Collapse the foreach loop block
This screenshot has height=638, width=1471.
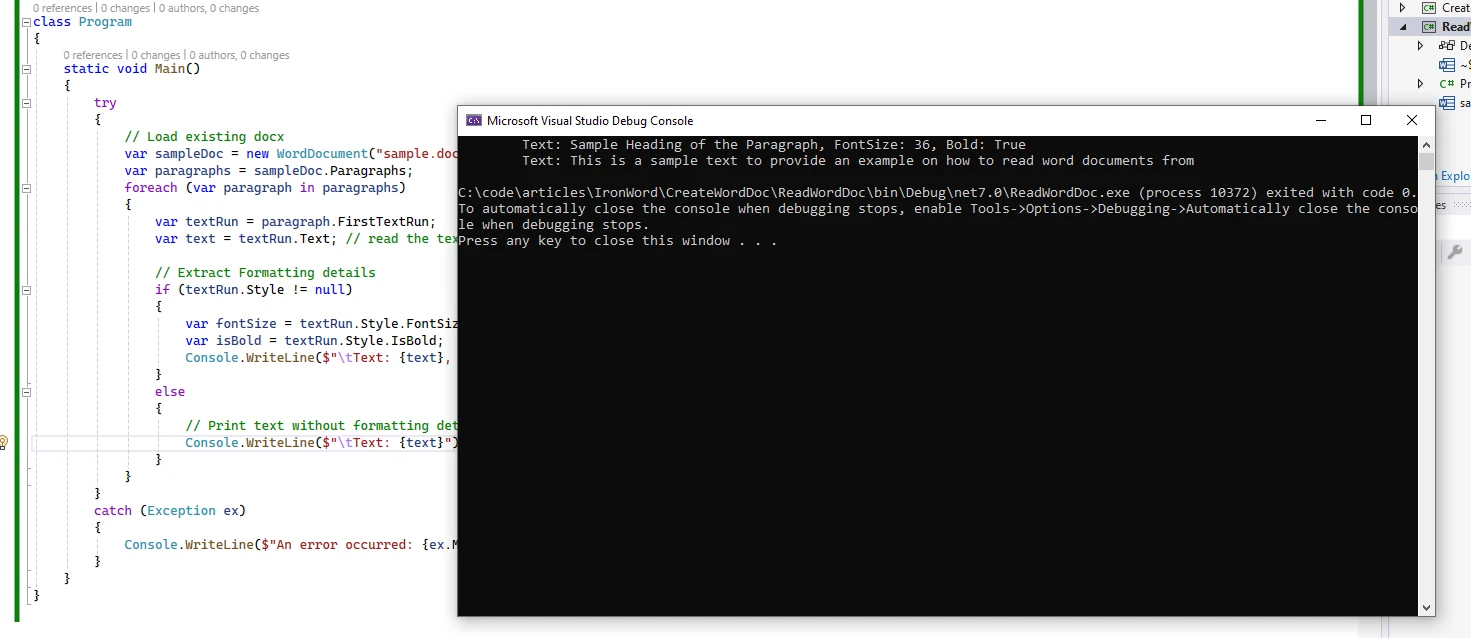[x=26, y=188]
